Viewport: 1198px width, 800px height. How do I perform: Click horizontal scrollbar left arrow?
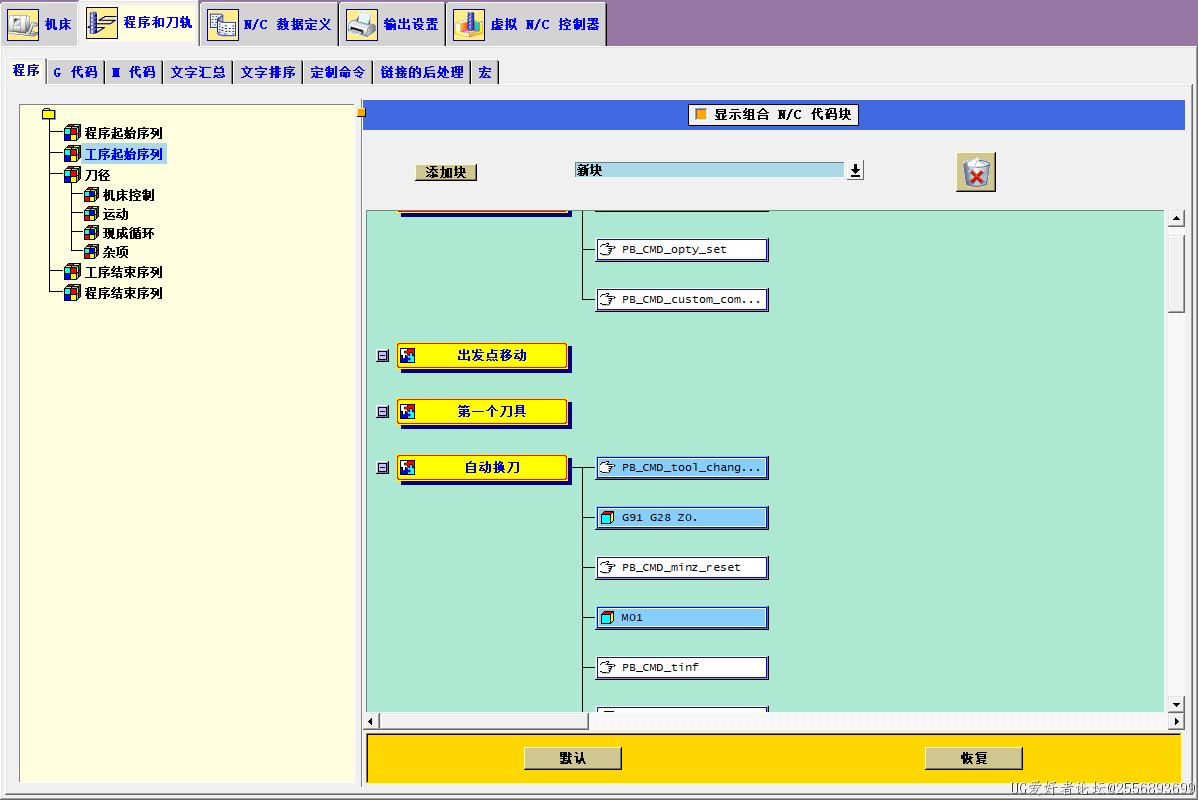tap(371, 721)
